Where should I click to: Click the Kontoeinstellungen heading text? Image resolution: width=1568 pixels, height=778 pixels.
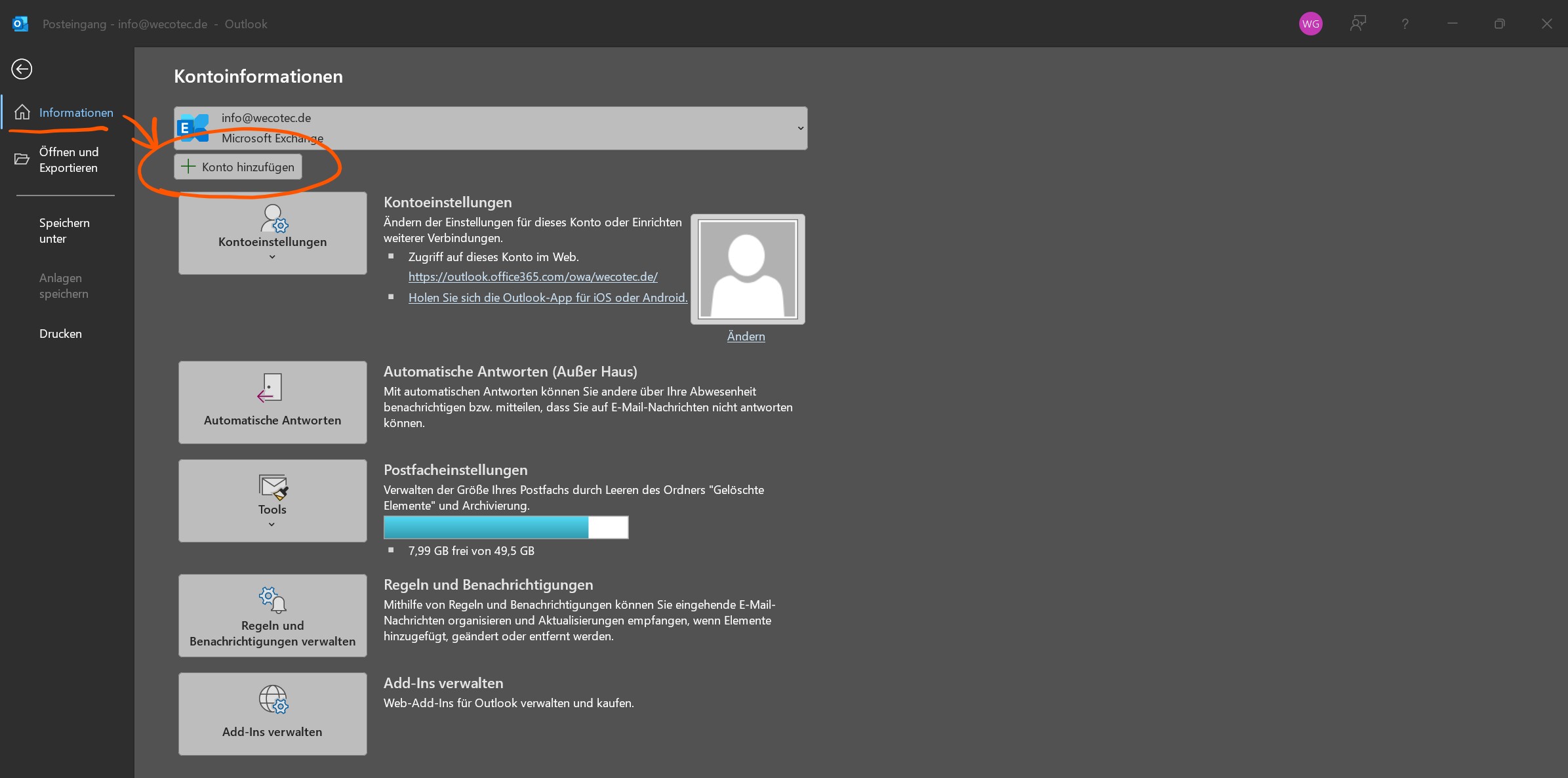click(x=448, y=202)
